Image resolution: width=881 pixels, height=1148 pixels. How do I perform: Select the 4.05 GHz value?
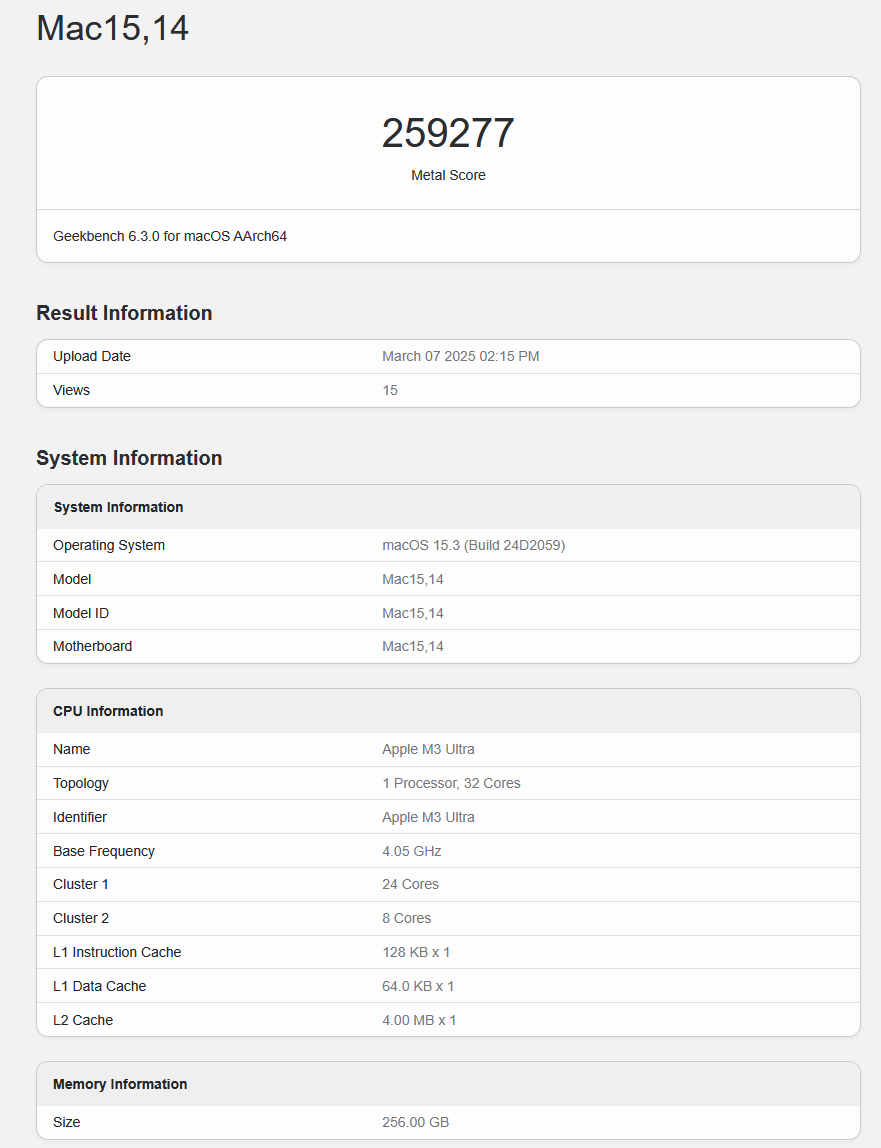tap(412, 851)
